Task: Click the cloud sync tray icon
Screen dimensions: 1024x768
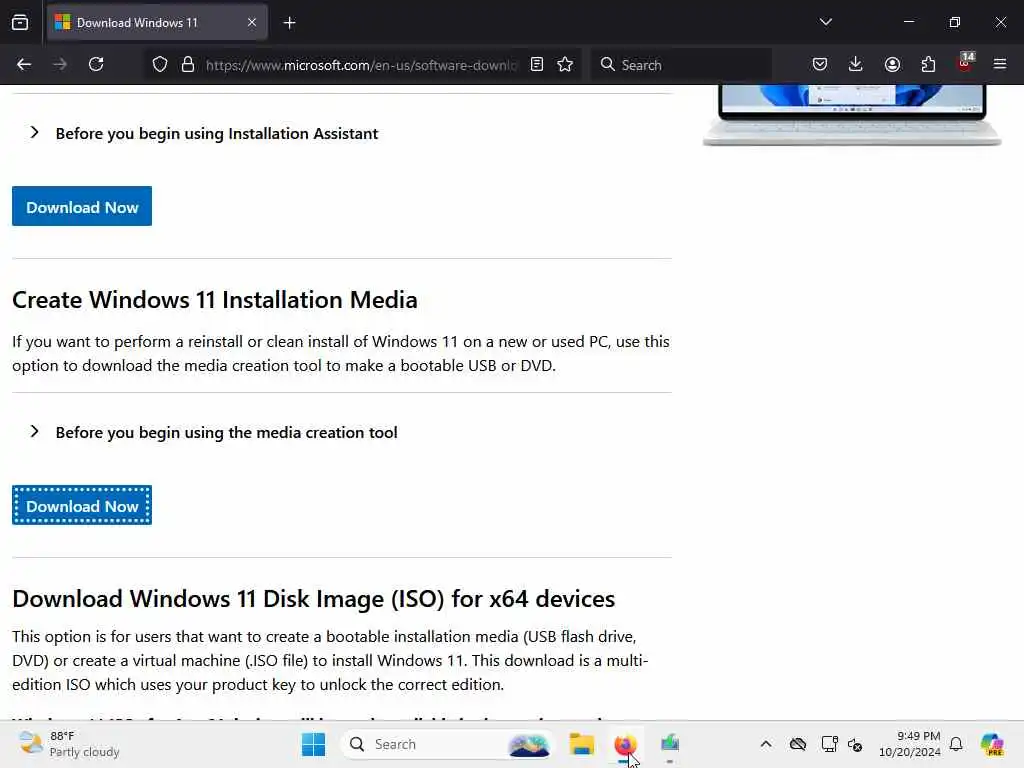Action: point(797,744)
